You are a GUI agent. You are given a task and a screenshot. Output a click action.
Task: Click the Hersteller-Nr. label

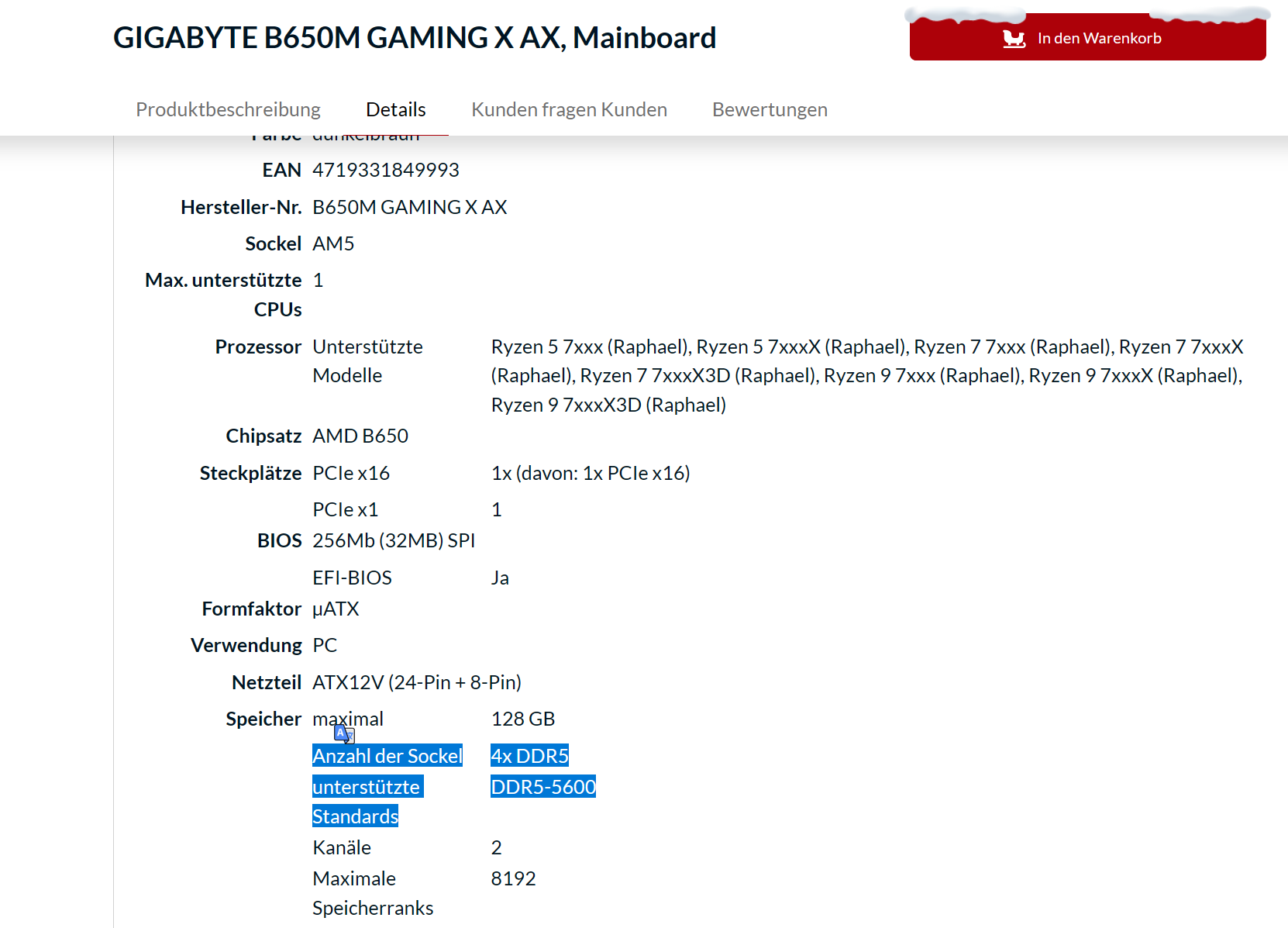pos(241,207)
